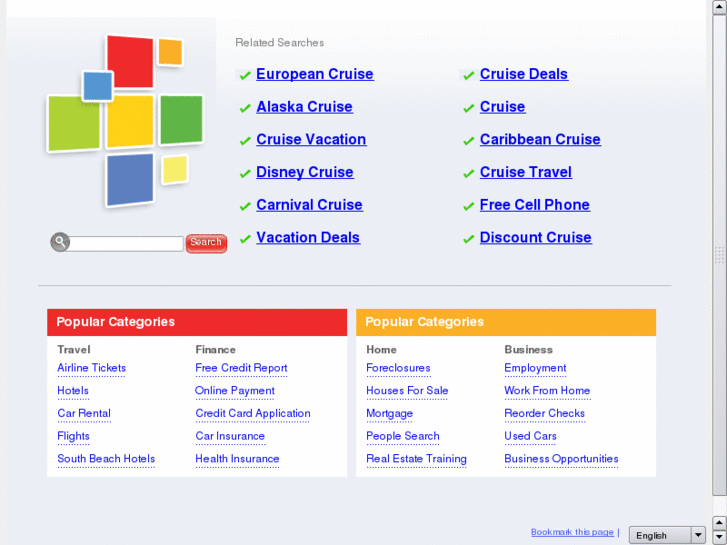Click the checkmark beside Free Cell Phone
This screenshot has height=545, width=727.
pyautogui.click(x=468, y=206)
